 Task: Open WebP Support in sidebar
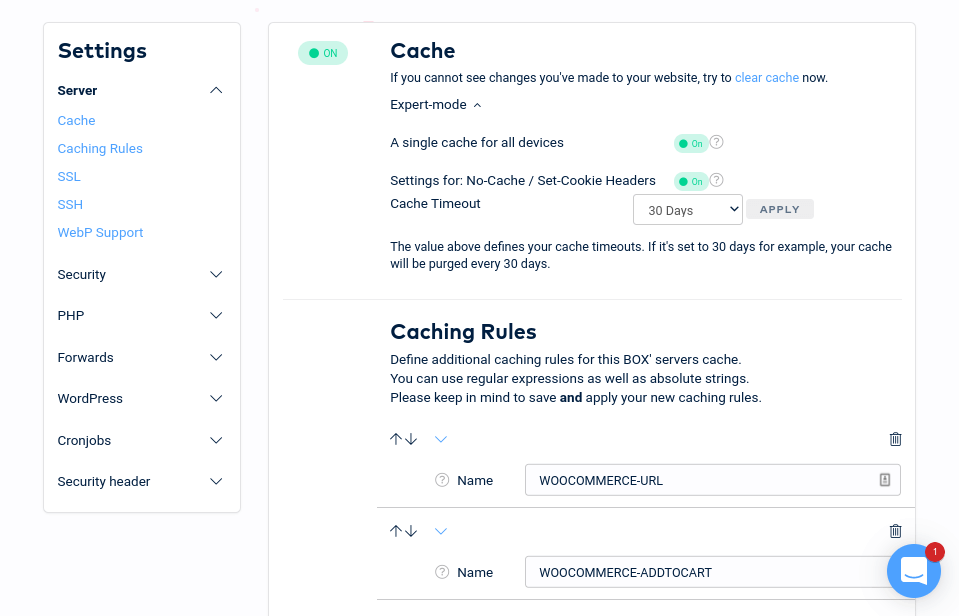point(100,232)
